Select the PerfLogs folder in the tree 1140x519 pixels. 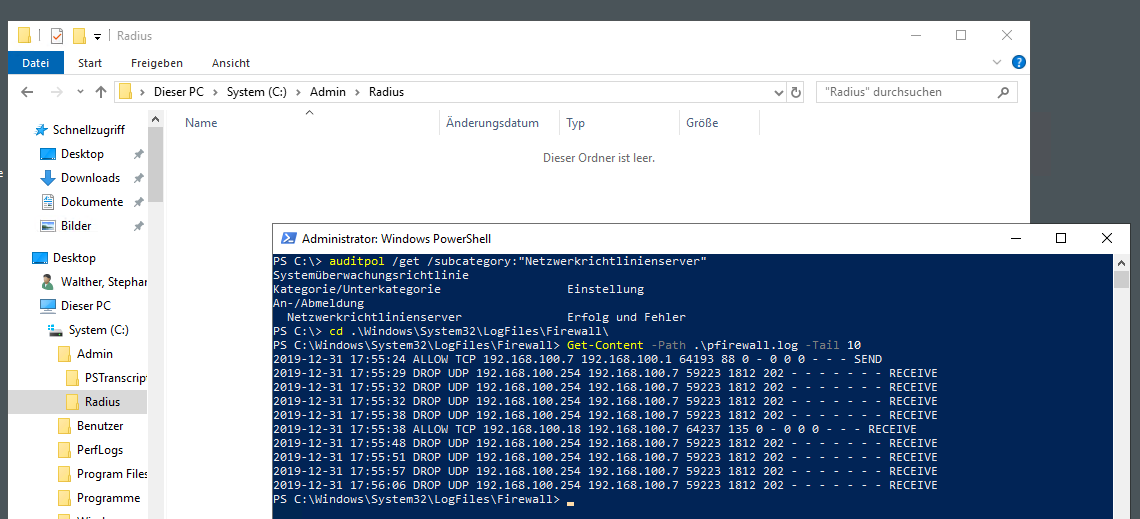(100, 450)
